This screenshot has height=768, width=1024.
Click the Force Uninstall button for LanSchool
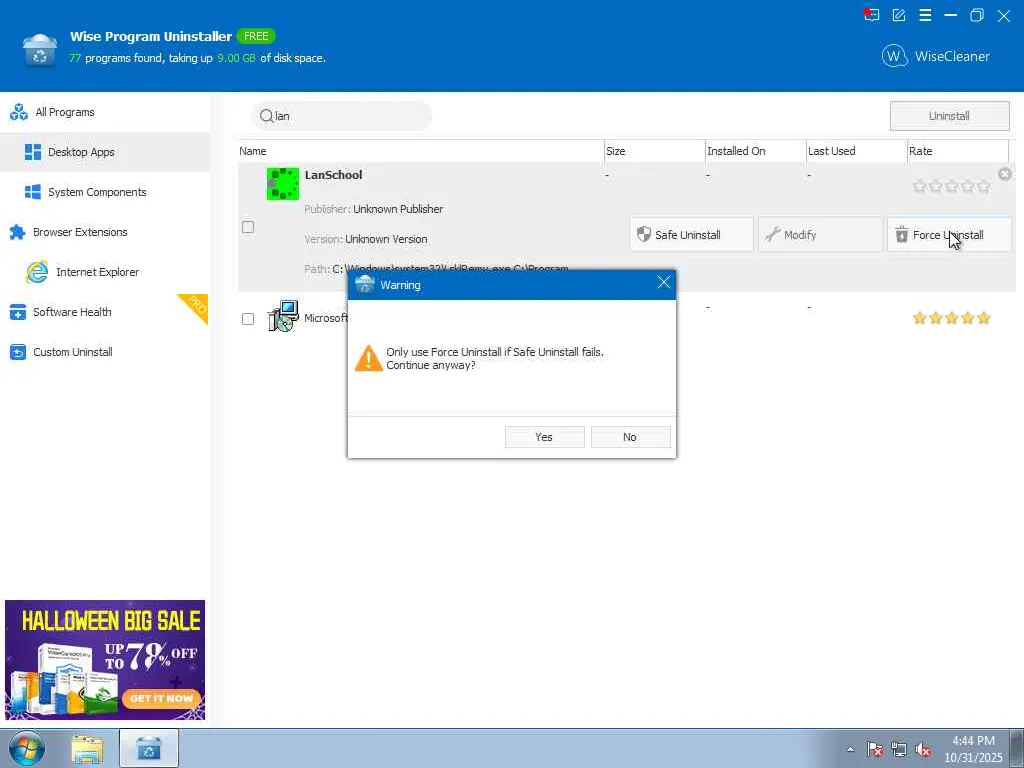coord(949,235)
